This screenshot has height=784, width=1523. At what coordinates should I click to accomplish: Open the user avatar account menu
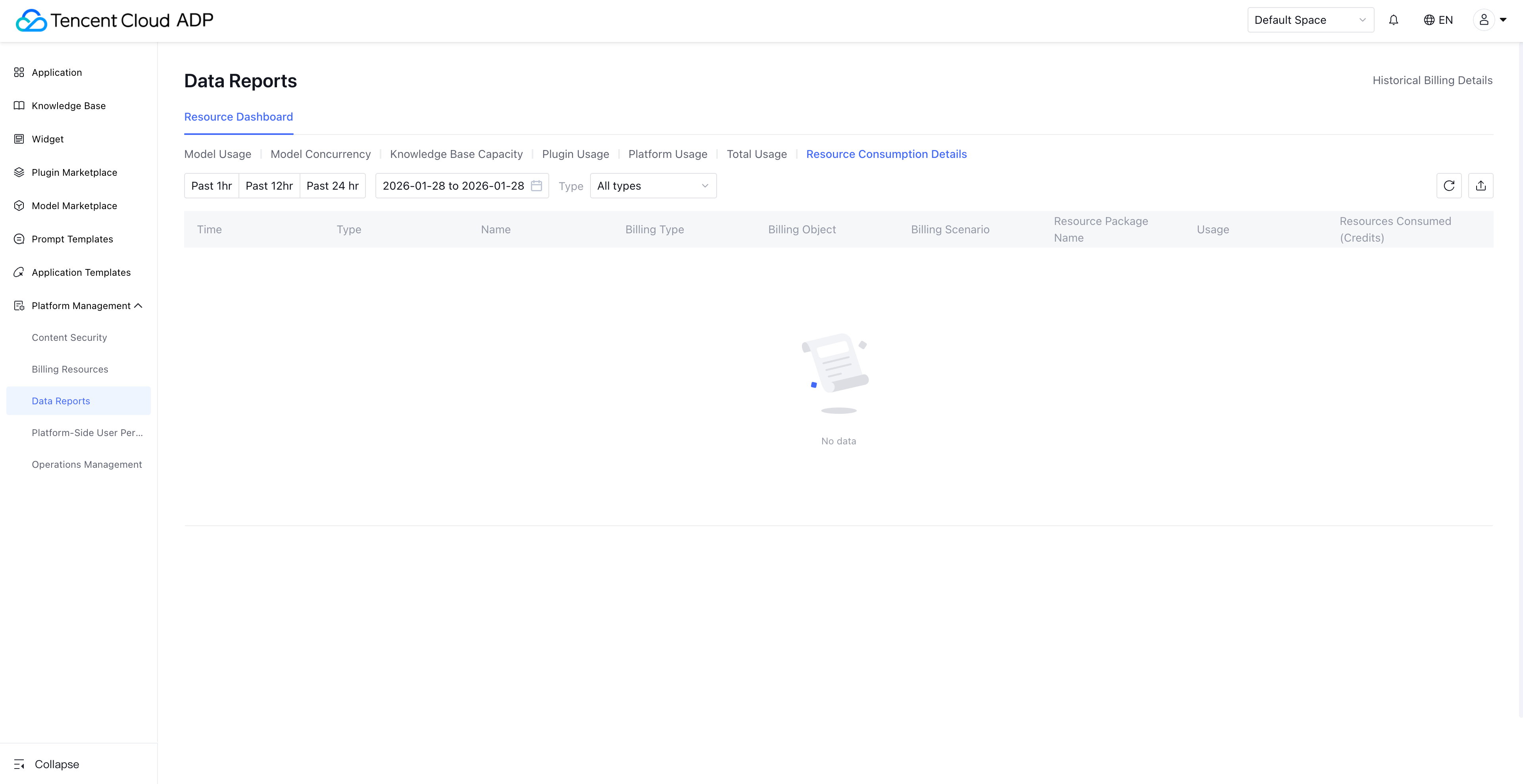tap(1489, 20)
